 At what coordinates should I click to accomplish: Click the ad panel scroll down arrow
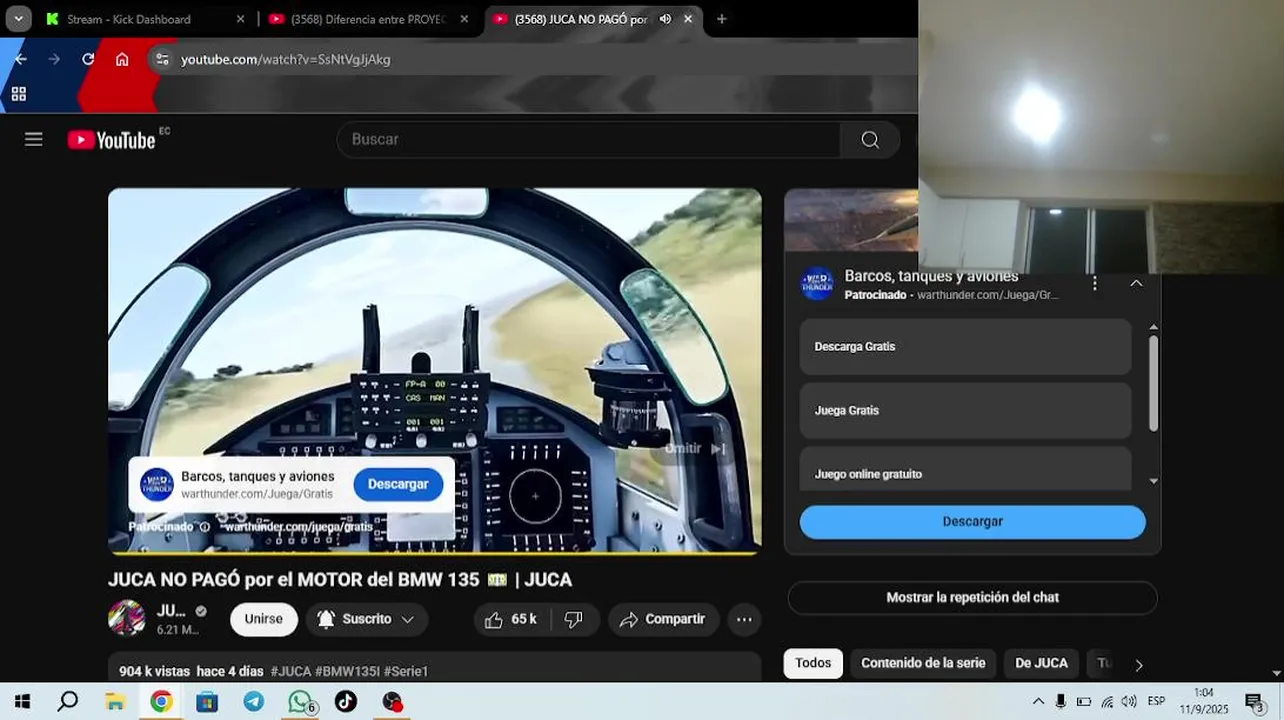[1153, 481]
